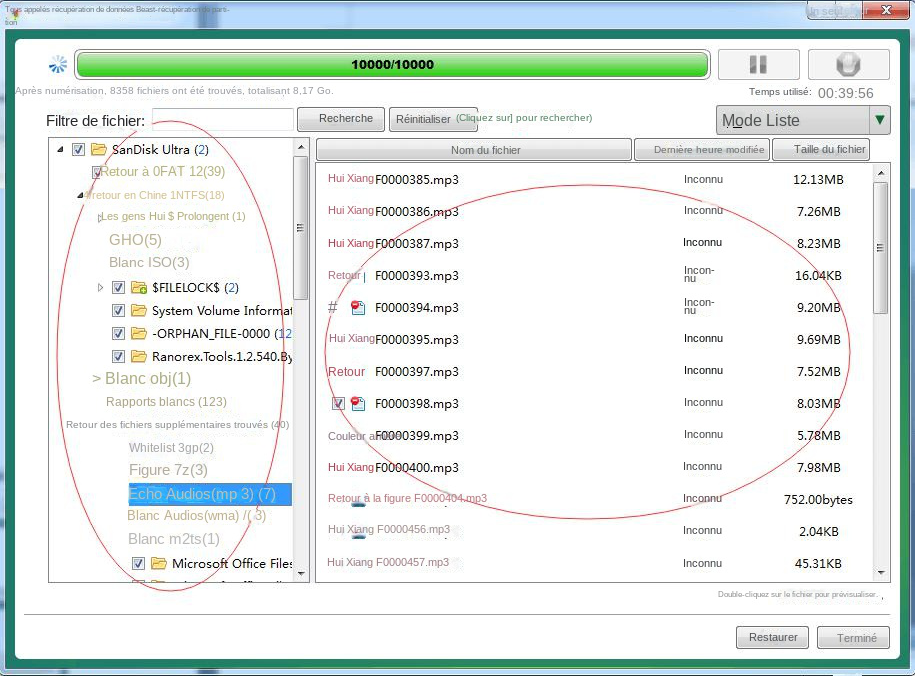Click the SanDisk Ultra drive folder icon

(98, 150)
